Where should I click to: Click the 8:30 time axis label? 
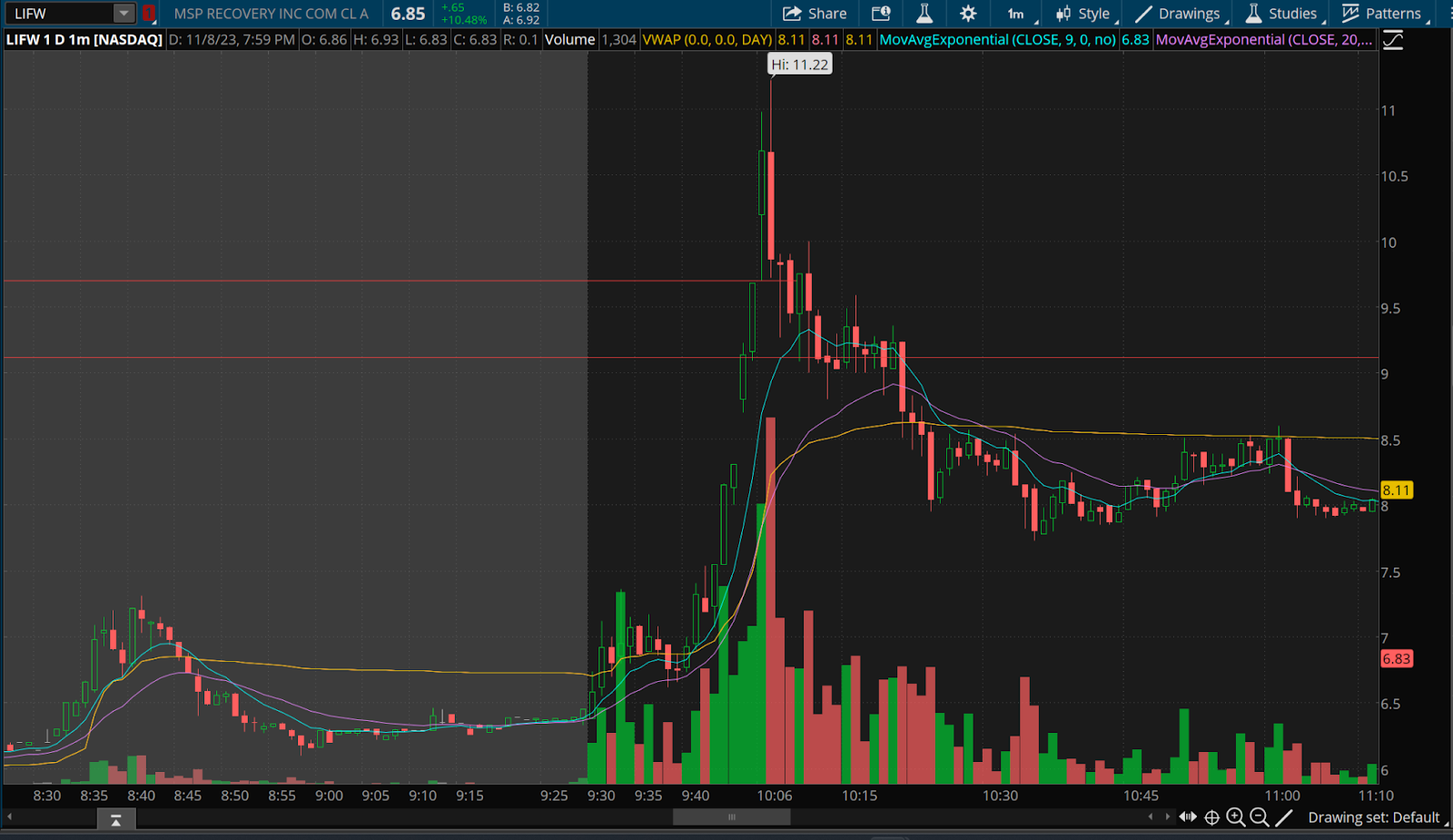[x=47, y=796]
